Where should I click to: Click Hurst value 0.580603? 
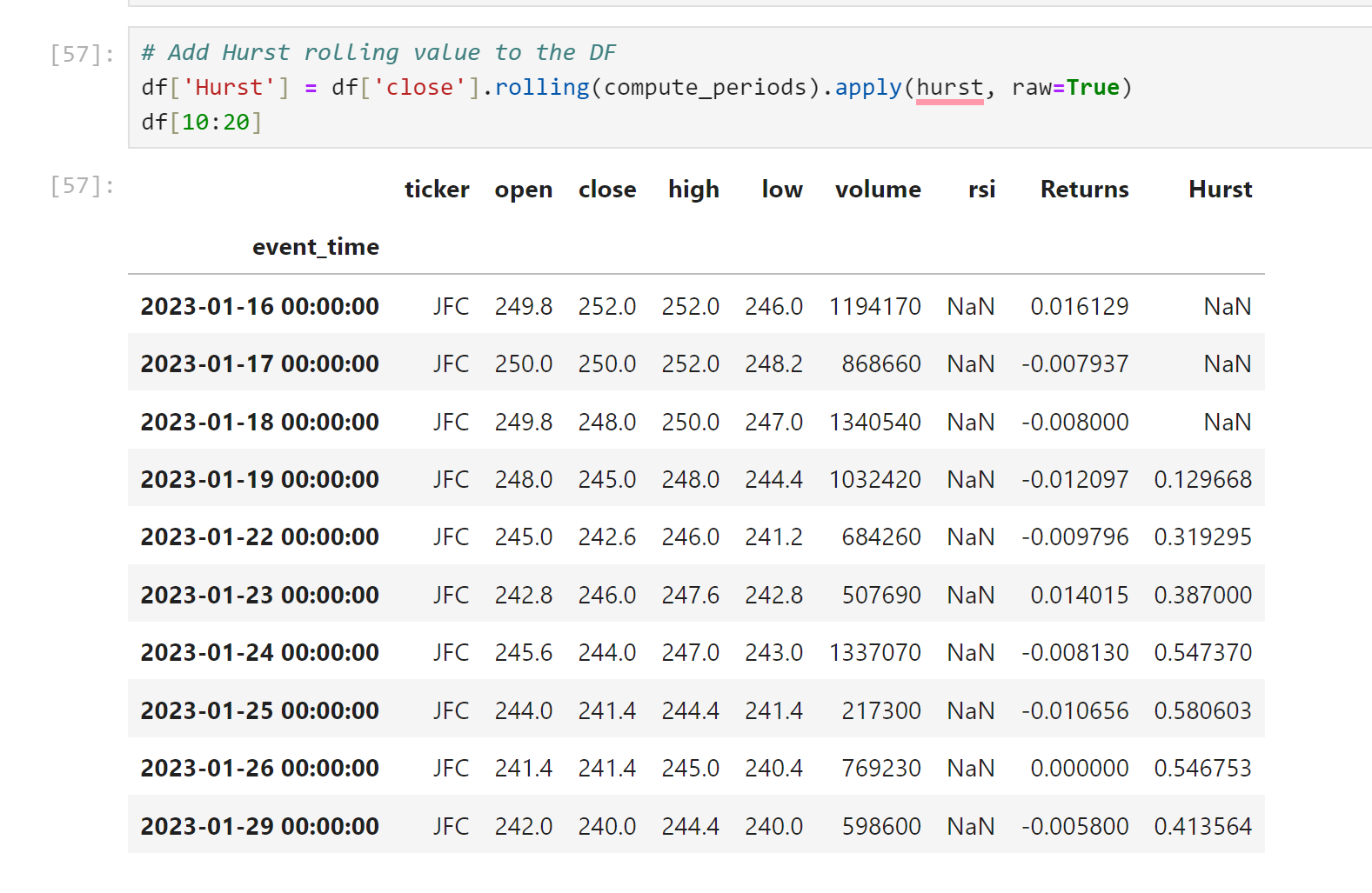pos(1202,710)
